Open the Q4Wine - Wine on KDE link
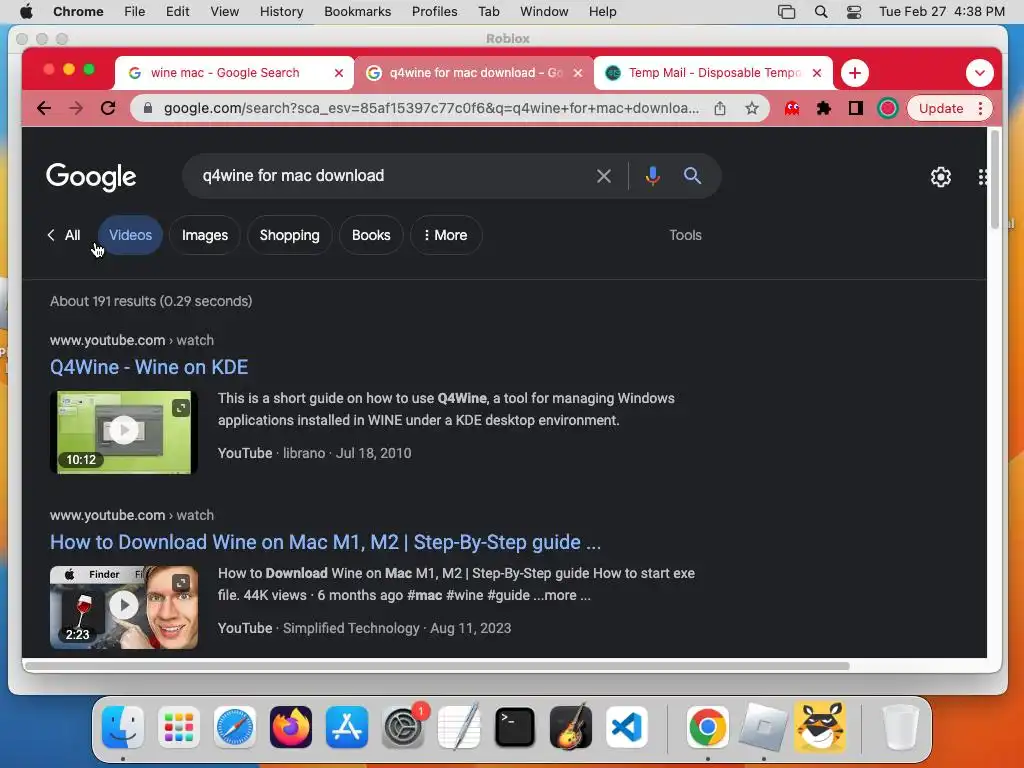This screenshot has width=1024, height=768. point(149,367)
